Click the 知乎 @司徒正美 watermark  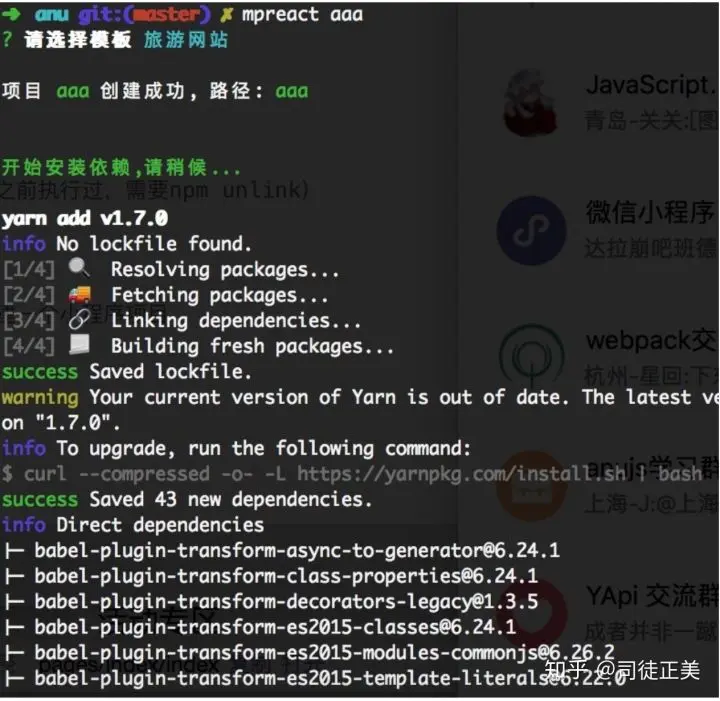[622, 670]
